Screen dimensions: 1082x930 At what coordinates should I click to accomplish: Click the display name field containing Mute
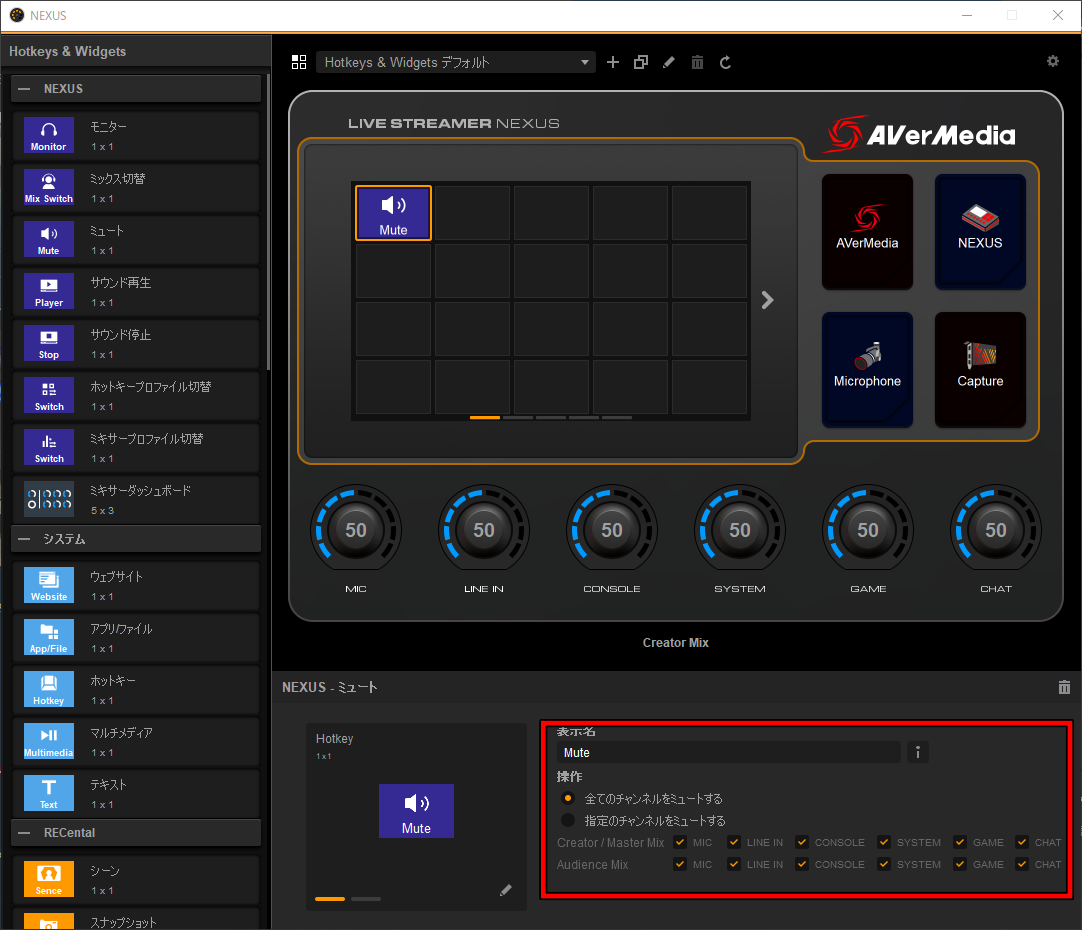click(729, 752)
